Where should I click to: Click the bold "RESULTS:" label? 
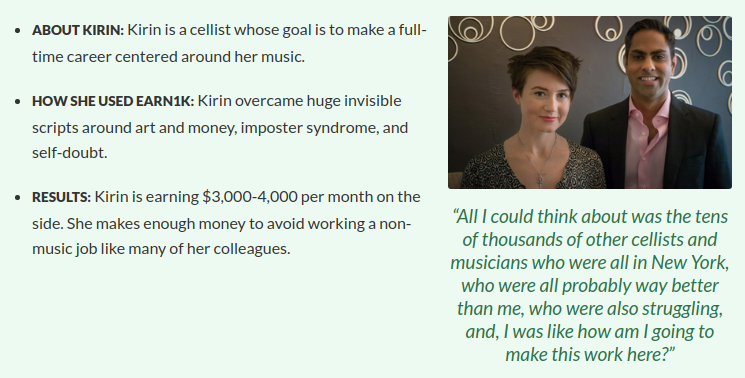tap(61, 197)
